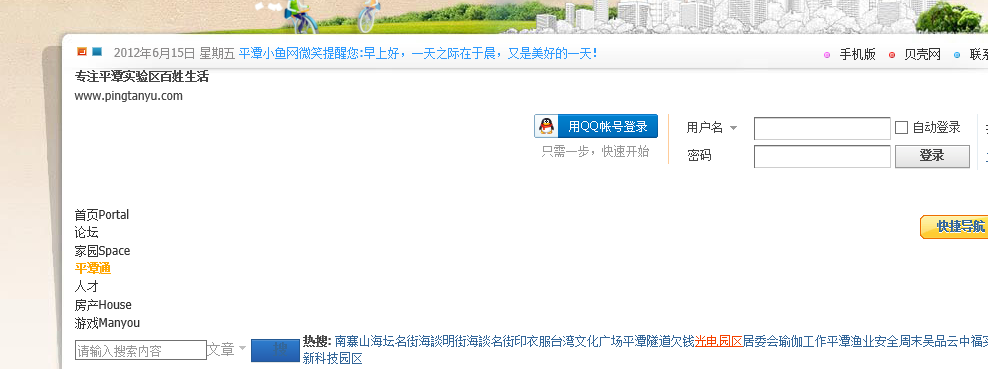
Task: Open the 快捷导航 quick navigation button
Action: coord(954,227)
